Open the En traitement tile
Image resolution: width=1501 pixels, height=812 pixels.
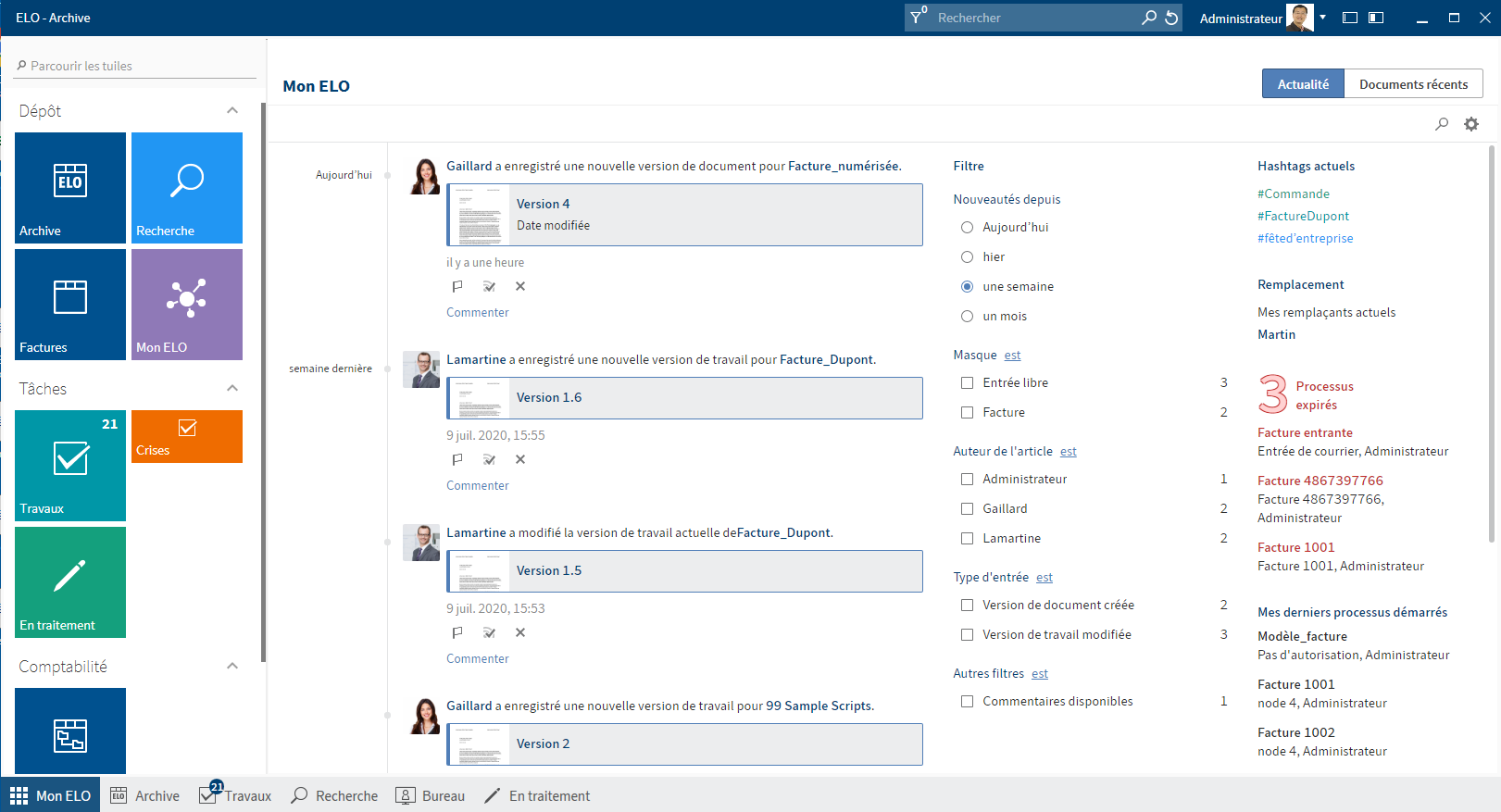click(70, 582)
